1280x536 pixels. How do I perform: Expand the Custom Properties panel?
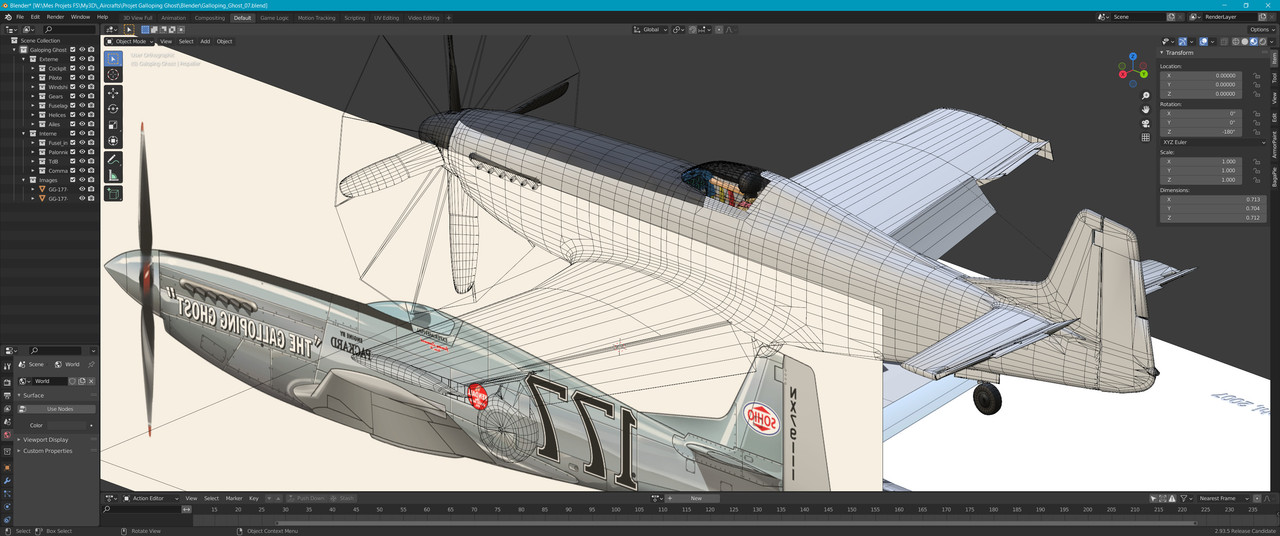46,451
